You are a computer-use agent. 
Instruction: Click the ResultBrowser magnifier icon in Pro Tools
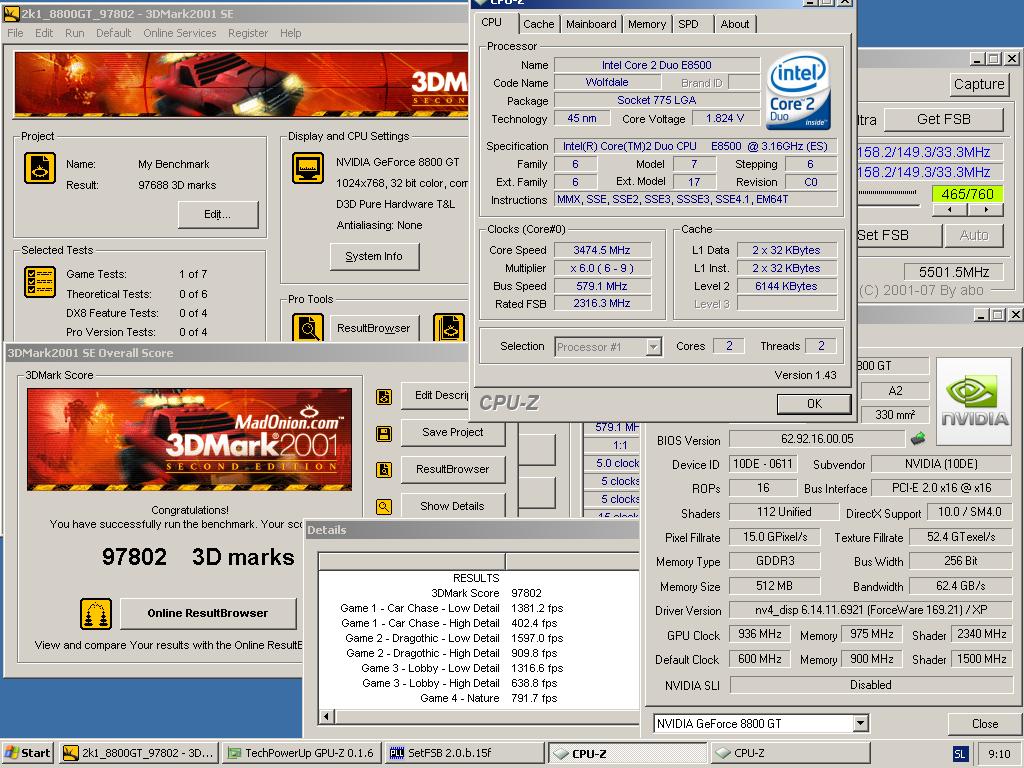(308, 327)
